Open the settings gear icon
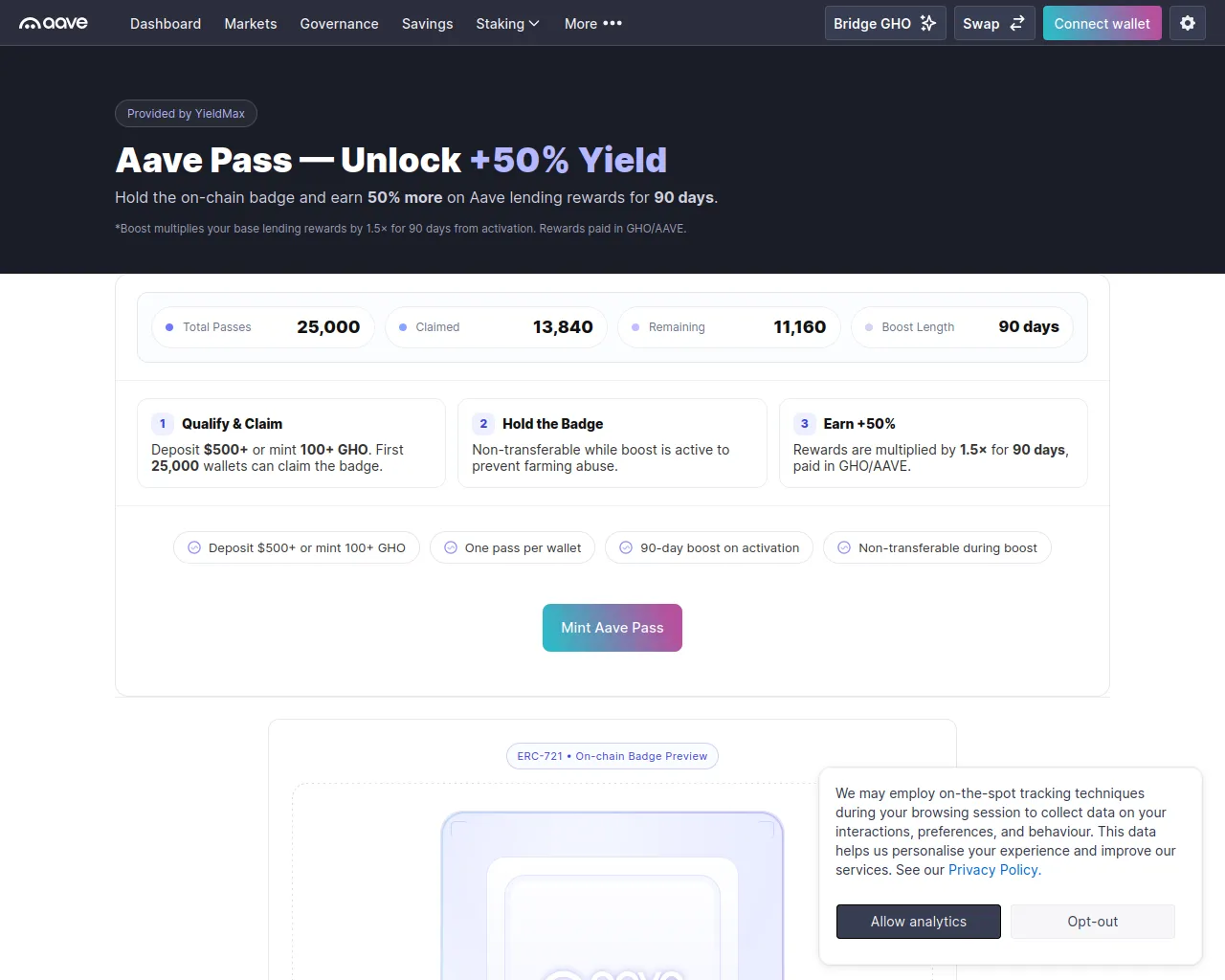 coord(1188,23)
